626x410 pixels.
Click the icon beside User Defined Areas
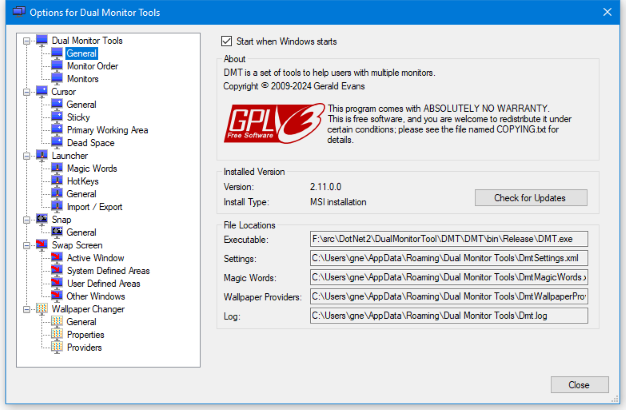point(57,283)
